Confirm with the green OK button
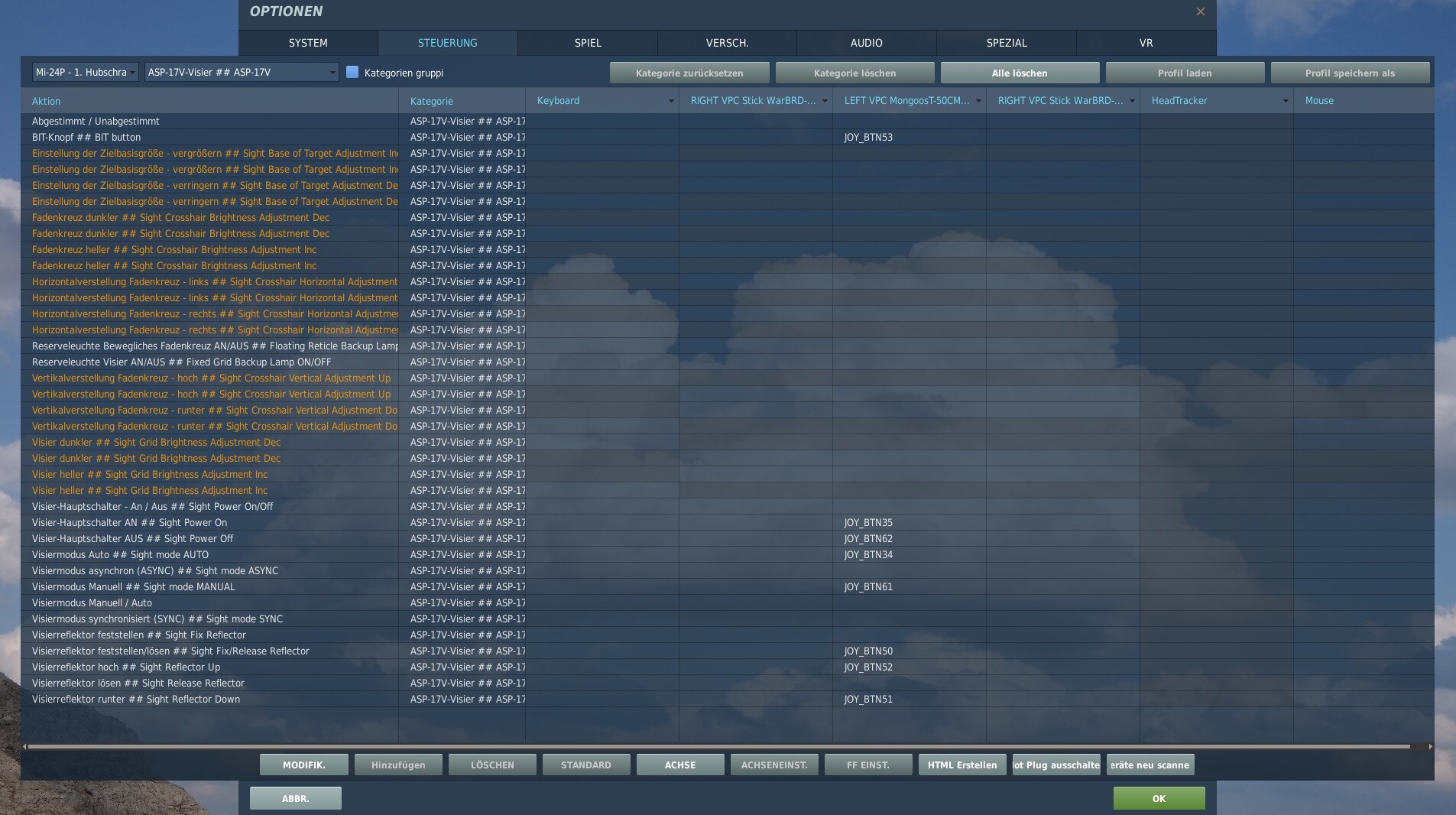Screen dimensions: 1456x815 click(x=1159, y=798)
